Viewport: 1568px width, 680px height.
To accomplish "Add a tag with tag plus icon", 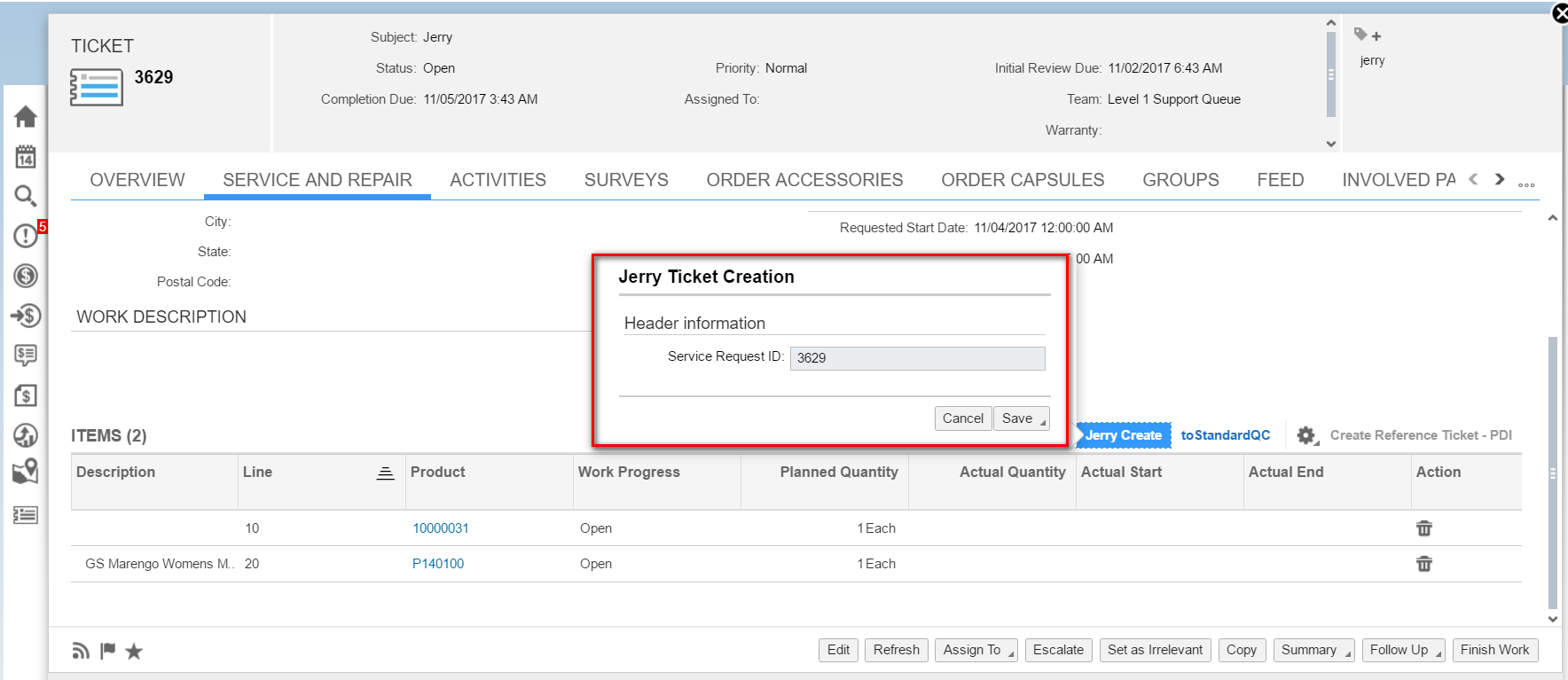I will coord(1368,35).
